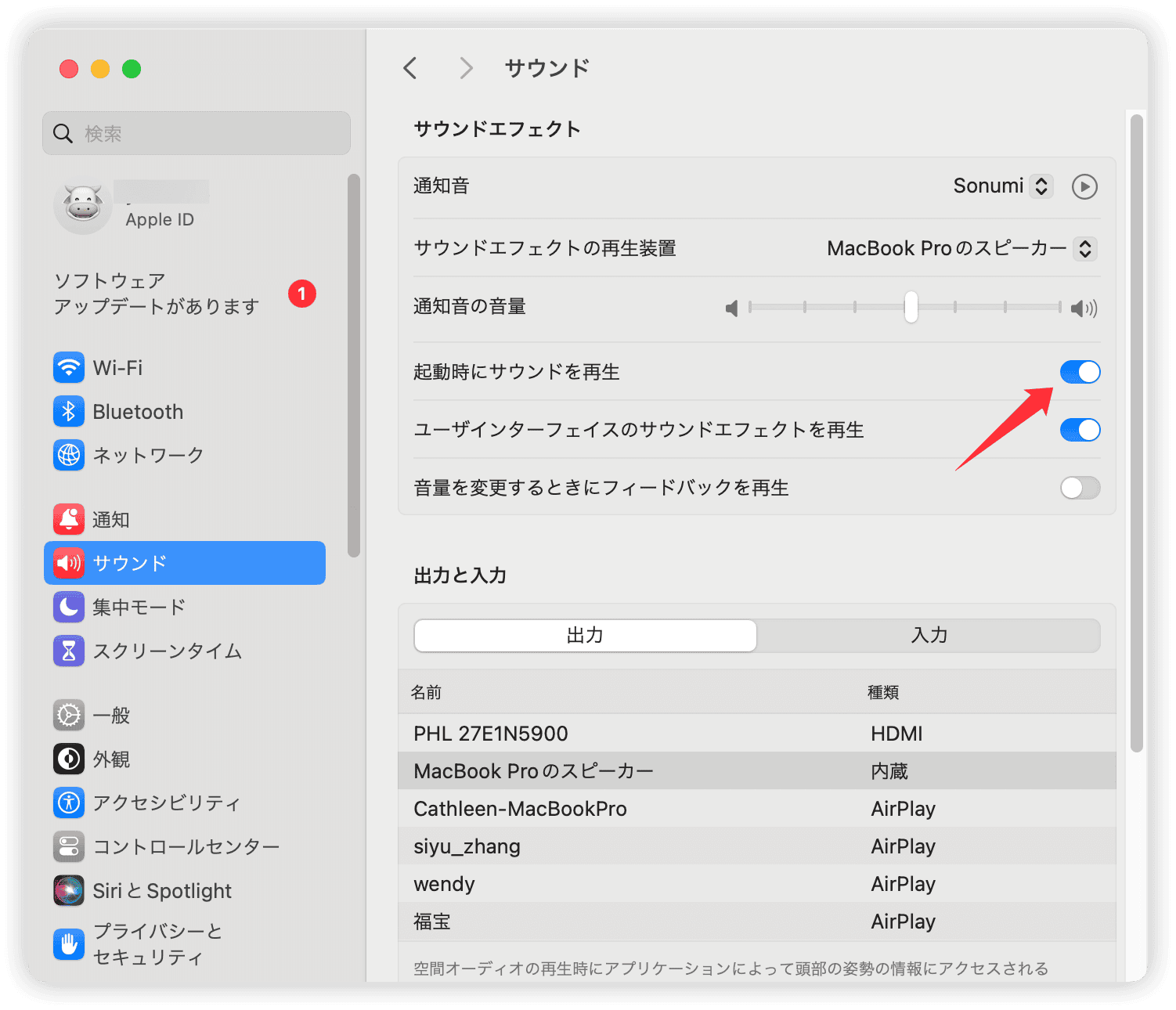Open Bluetooth settings in sidebar
Viewport: 1176px width, 1010px height.
(185, 411)
